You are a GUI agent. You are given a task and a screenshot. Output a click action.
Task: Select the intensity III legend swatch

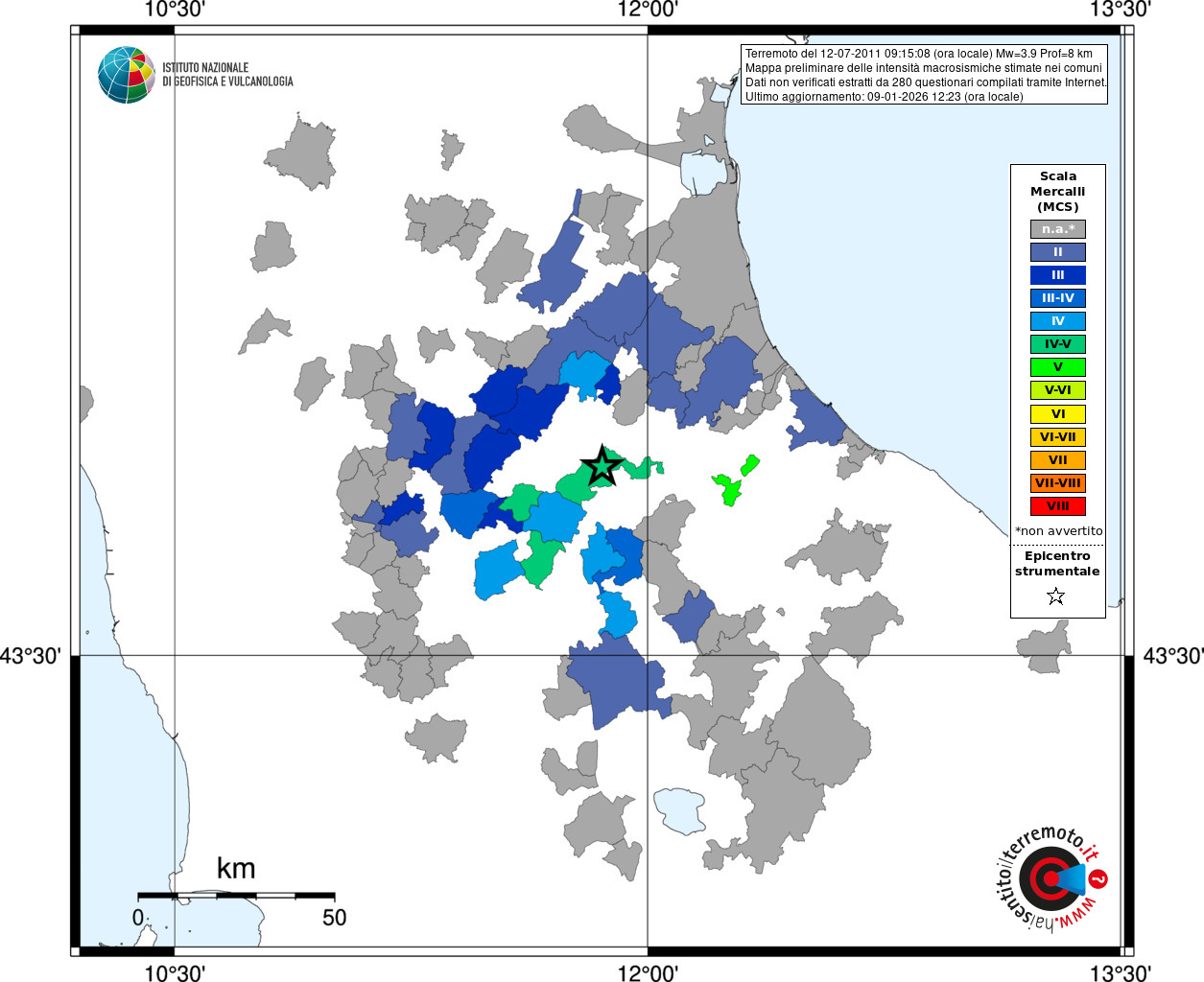pos(1058,275)
